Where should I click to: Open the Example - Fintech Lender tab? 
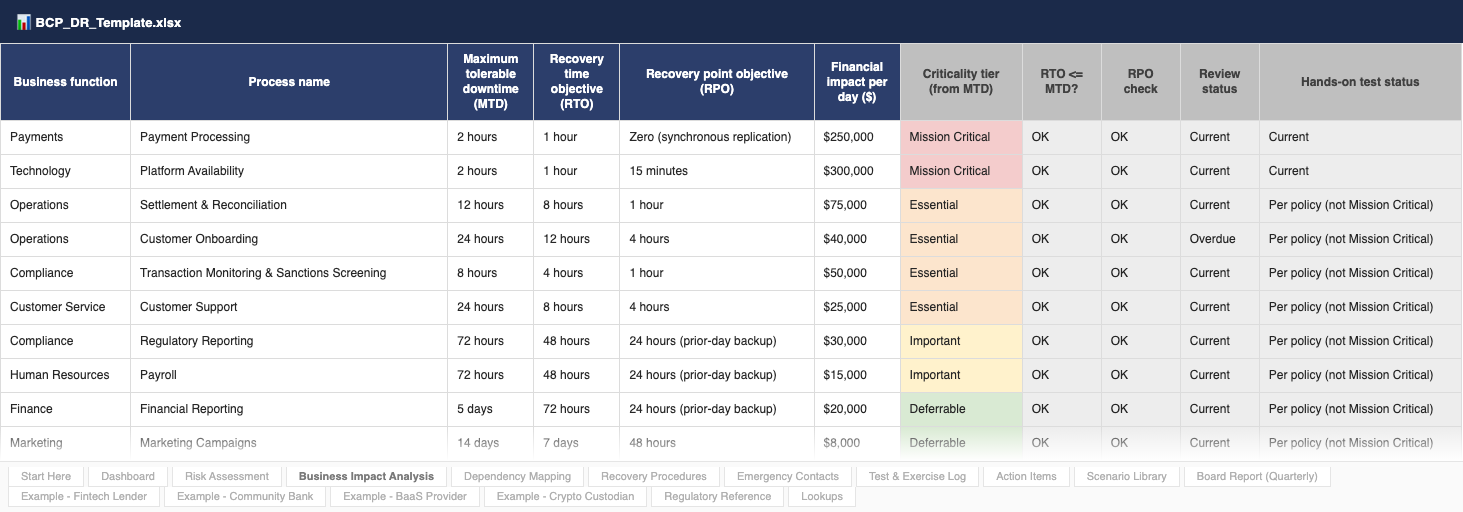tap(84, 496)
